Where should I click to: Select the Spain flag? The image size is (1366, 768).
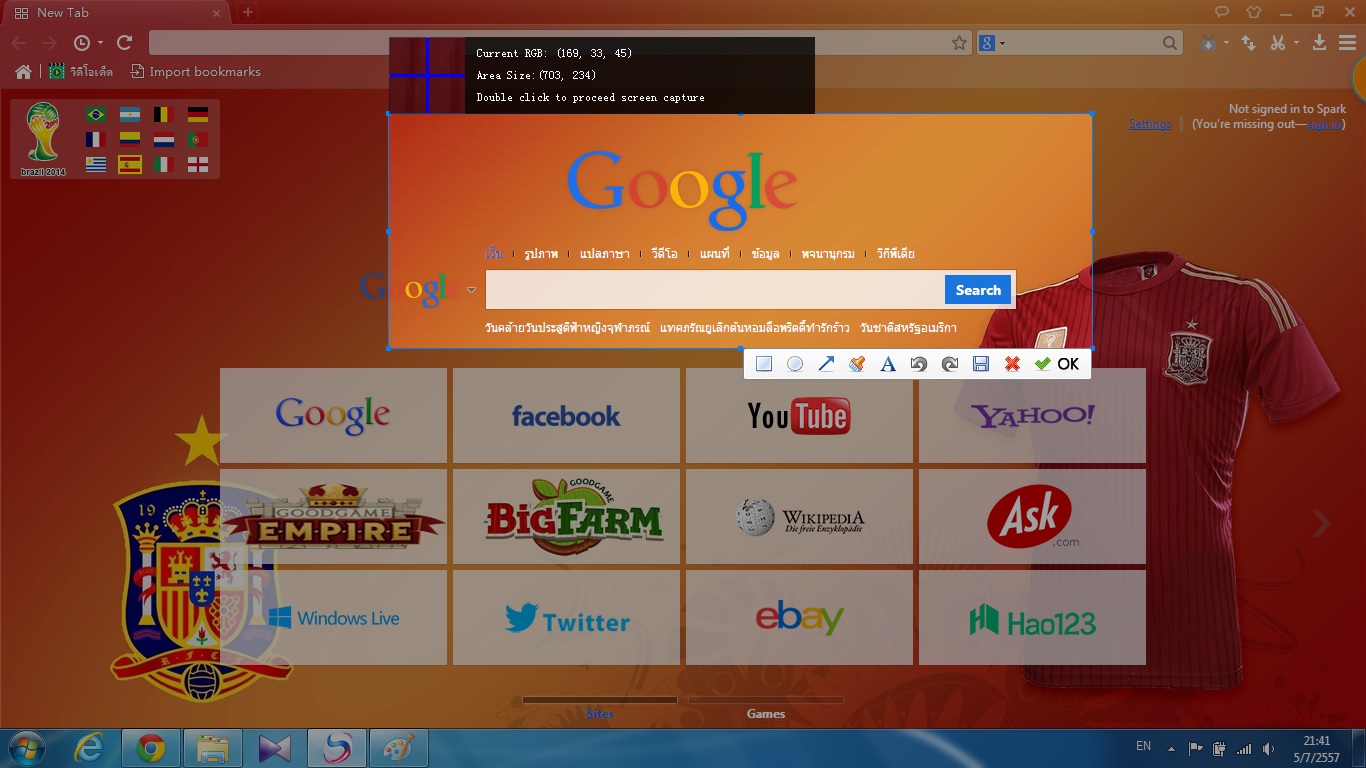pyautogui.click(x=130, y=165)
